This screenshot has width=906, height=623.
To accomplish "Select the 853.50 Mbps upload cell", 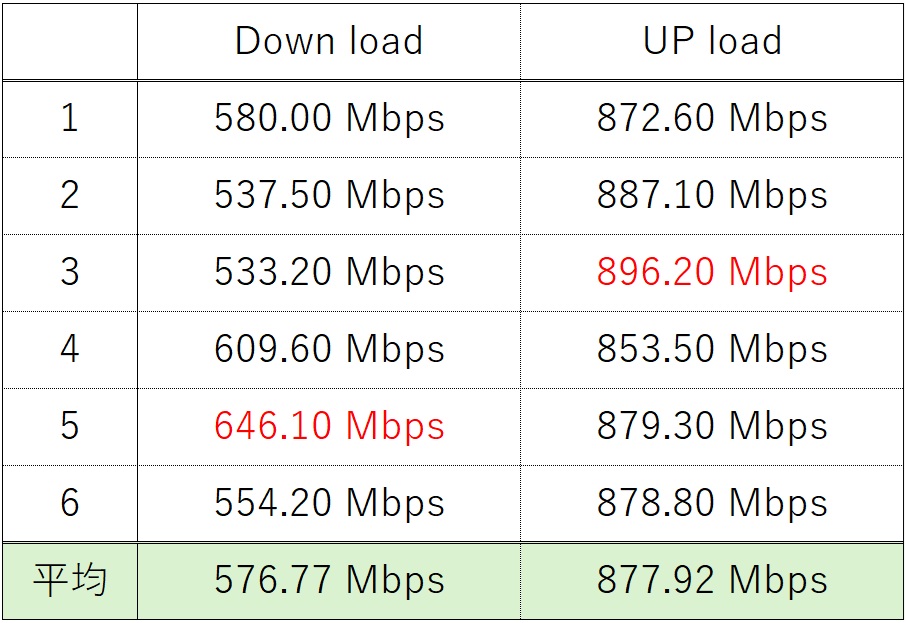I will (x=712, y=350).
